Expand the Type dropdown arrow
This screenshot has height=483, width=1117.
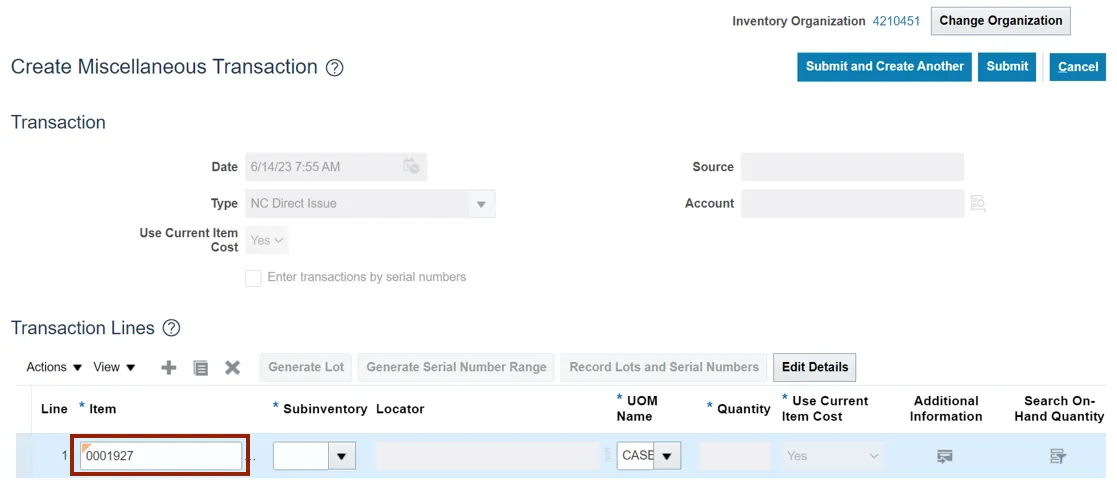pos(481,204)
